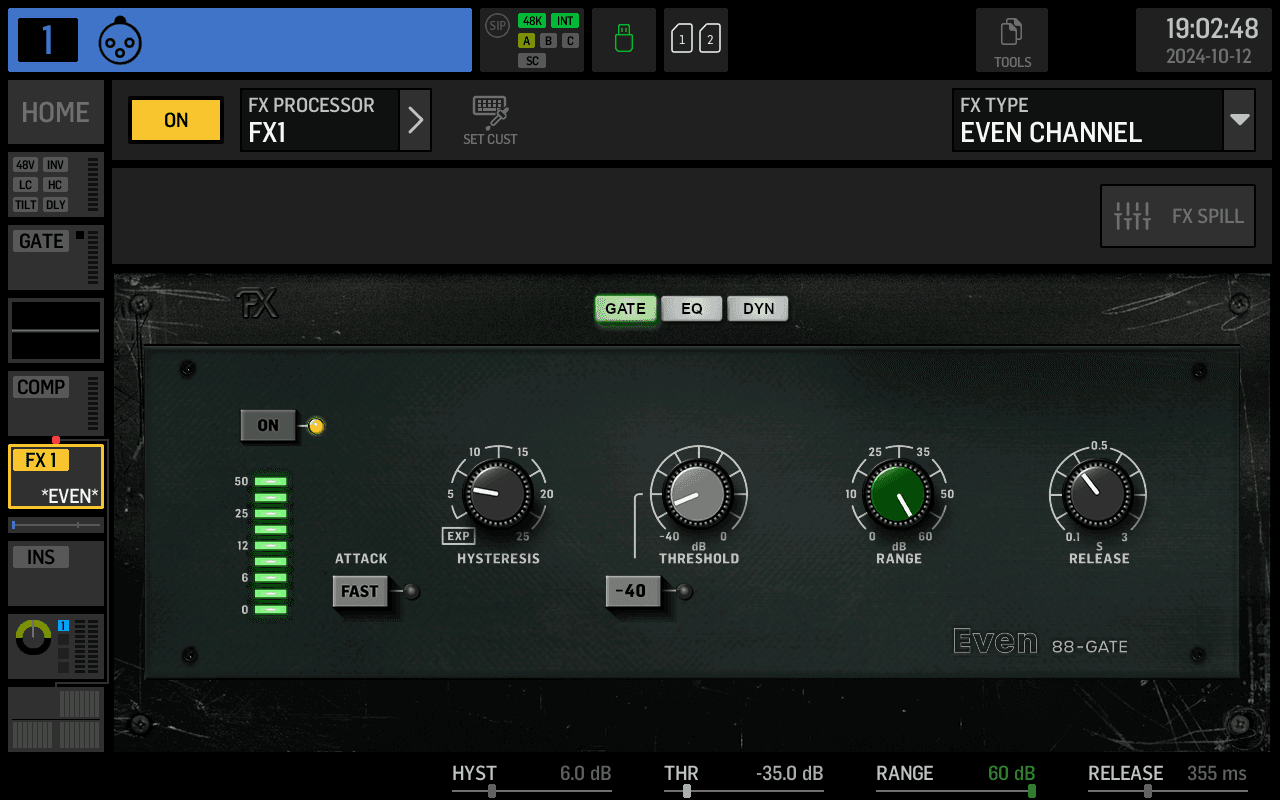Click the RANGE 60 dB parameter slider
This screenshot has width=1280, height=800.
tap(956, 780)
